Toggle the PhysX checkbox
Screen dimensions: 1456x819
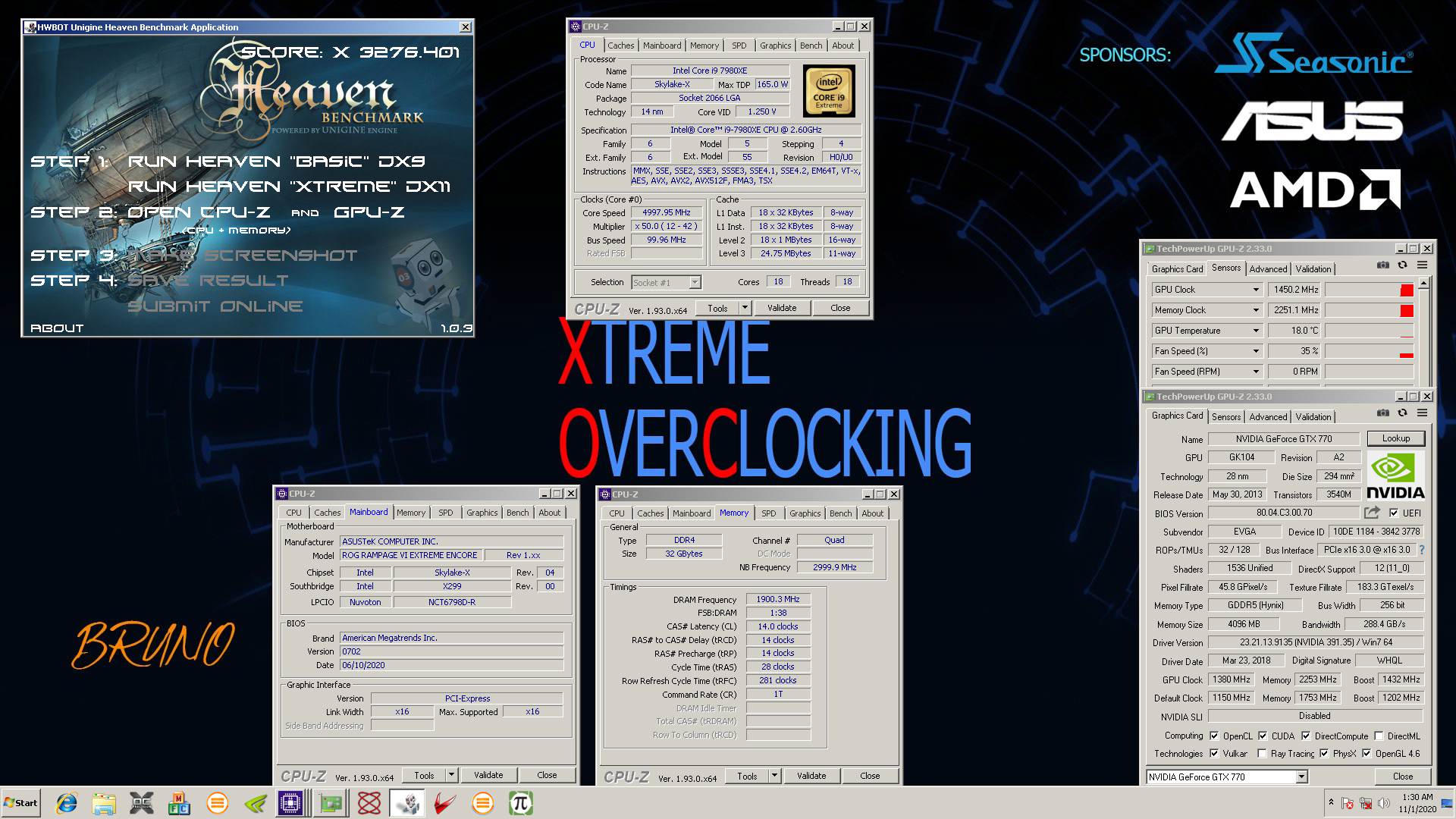(x=1324, y=753)
